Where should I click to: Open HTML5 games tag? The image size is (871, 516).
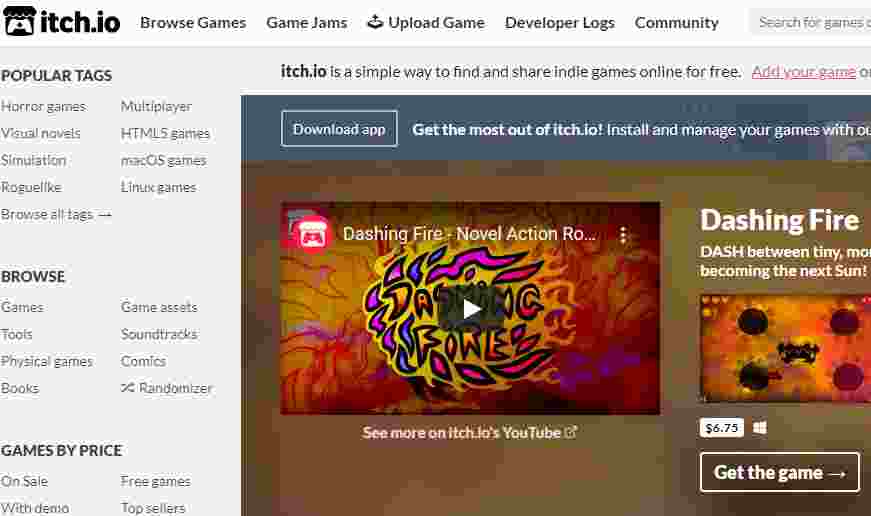click(165, 133)
